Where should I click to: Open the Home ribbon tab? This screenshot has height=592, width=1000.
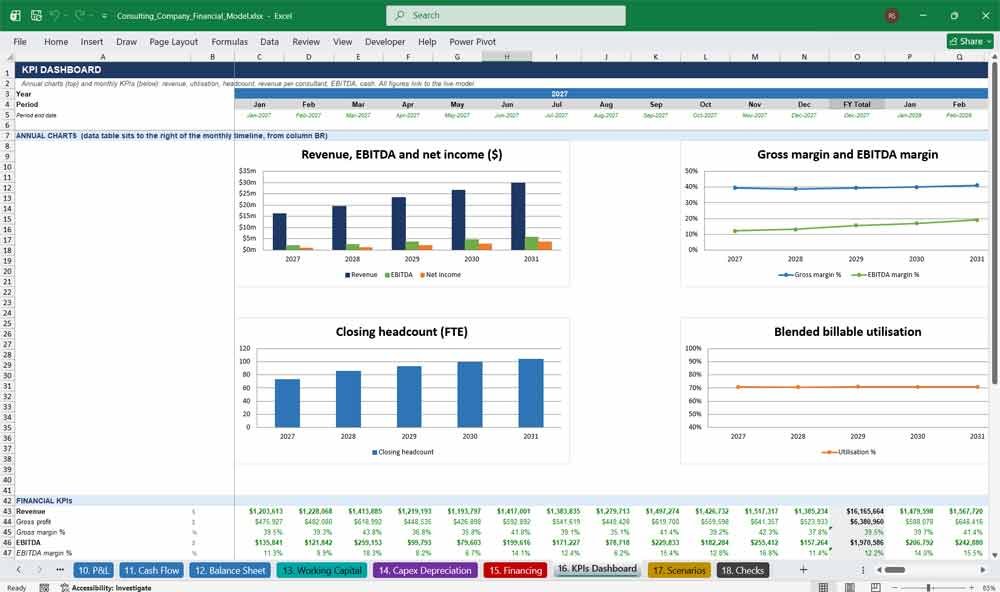click(x=56, y=41)
